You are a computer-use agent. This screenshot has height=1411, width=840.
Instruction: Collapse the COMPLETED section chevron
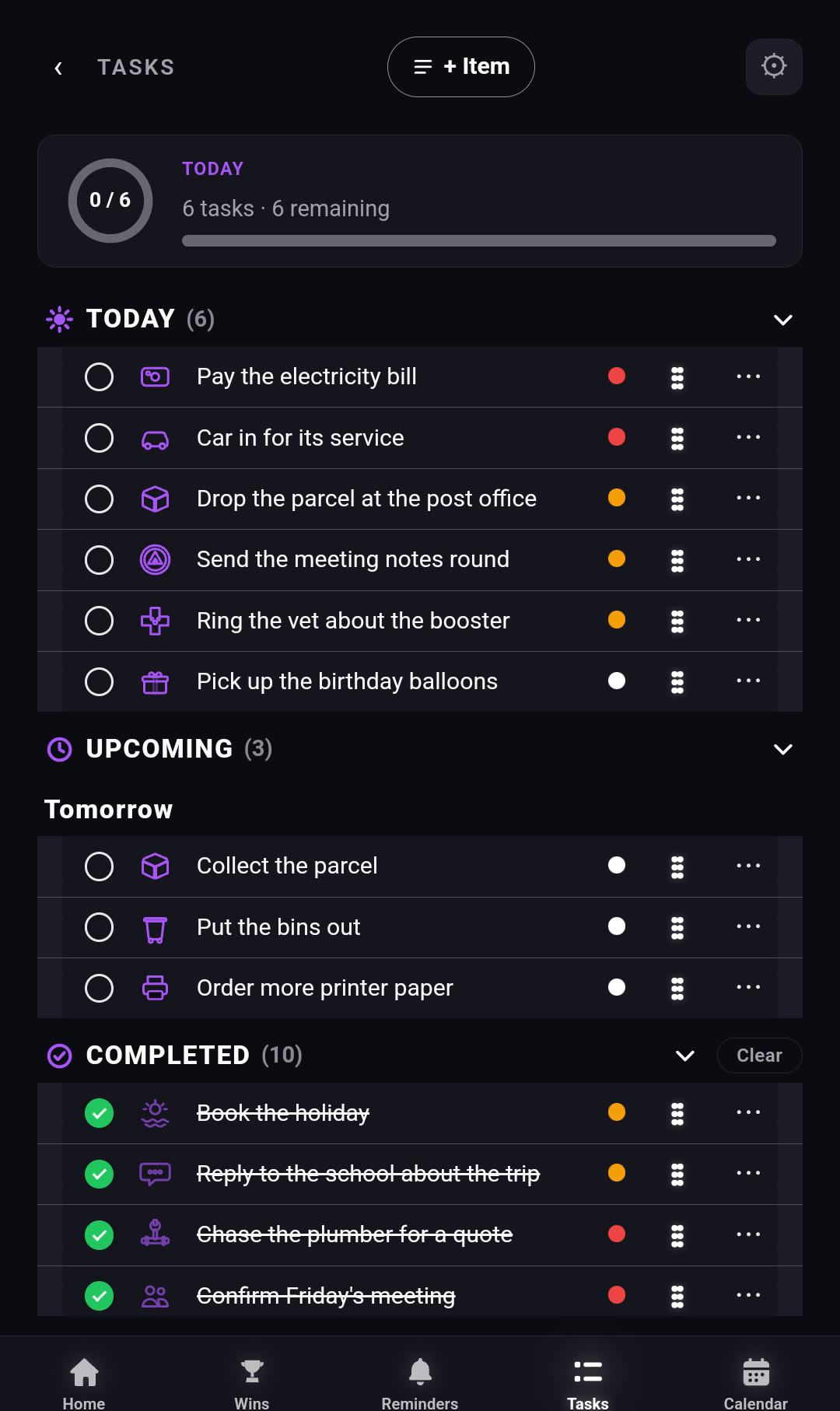click(685, 1056)
